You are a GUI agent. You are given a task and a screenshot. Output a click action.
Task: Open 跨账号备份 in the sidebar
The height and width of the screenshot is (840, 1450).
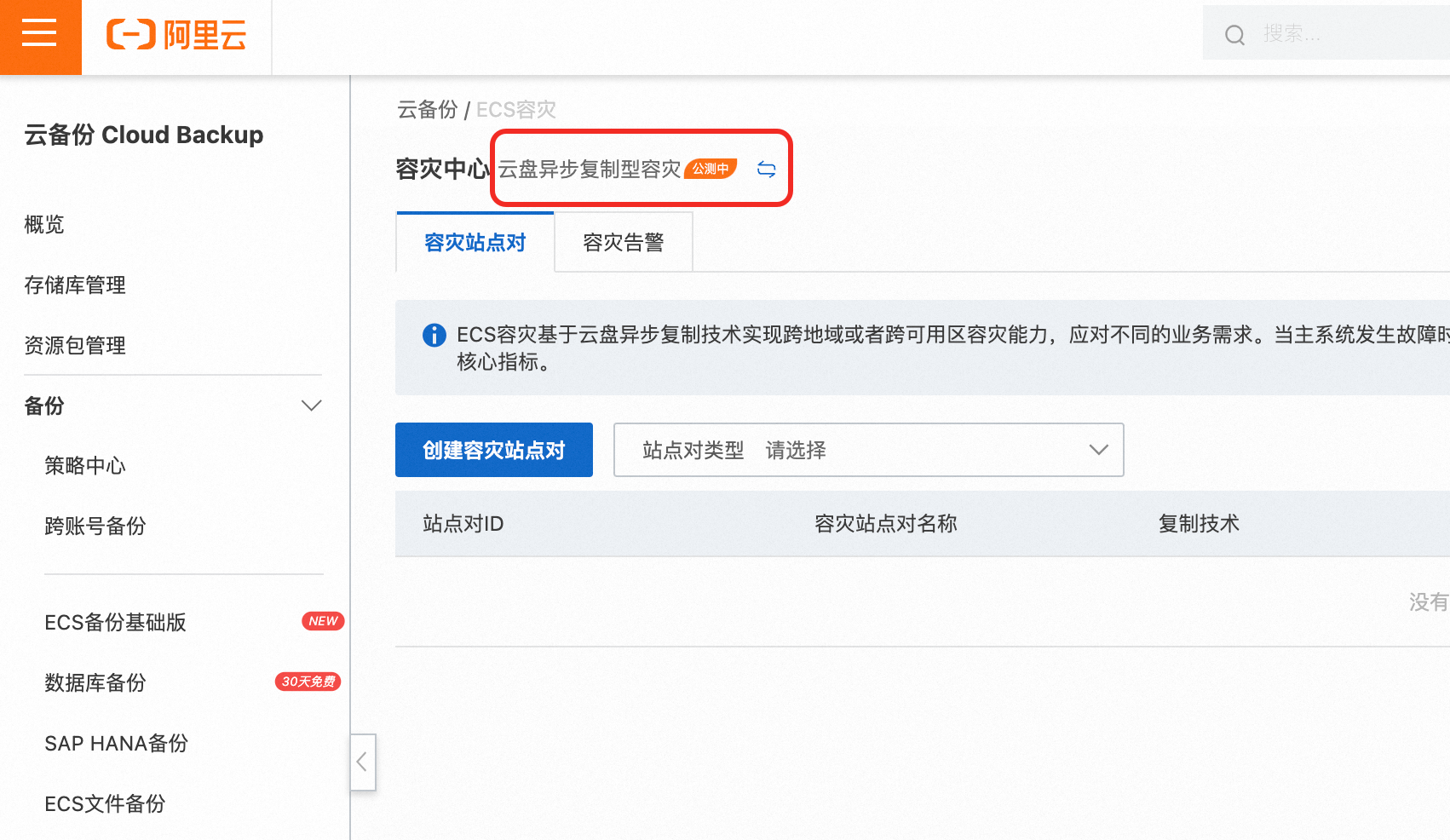tap(95, 526)
